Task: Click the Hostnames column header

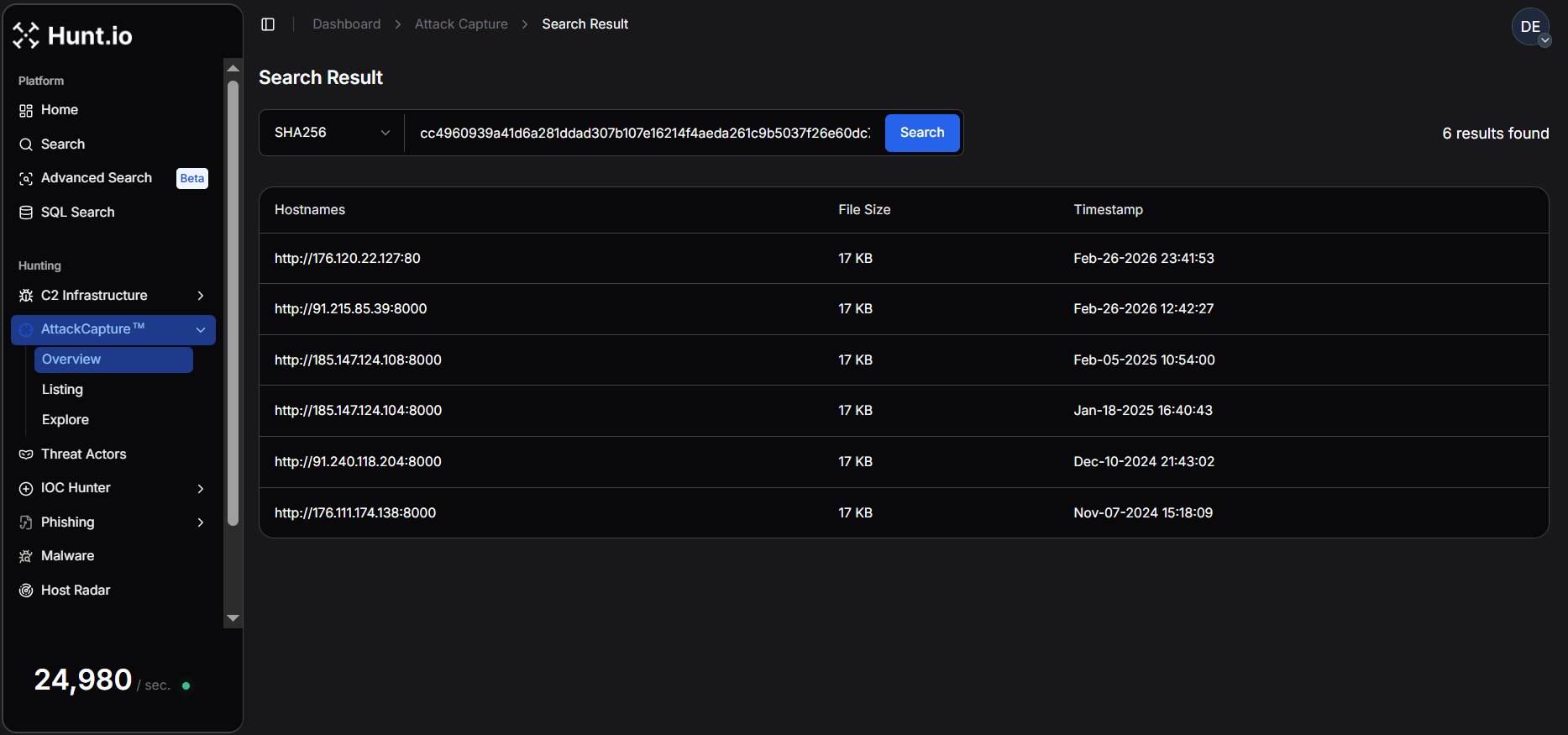Action: pyautogui.click(x=310, y=210)
